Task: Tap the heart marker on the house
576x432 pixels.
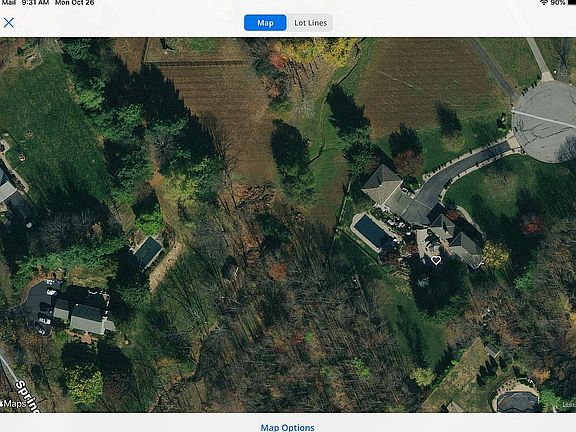Action: click(436, 260)
